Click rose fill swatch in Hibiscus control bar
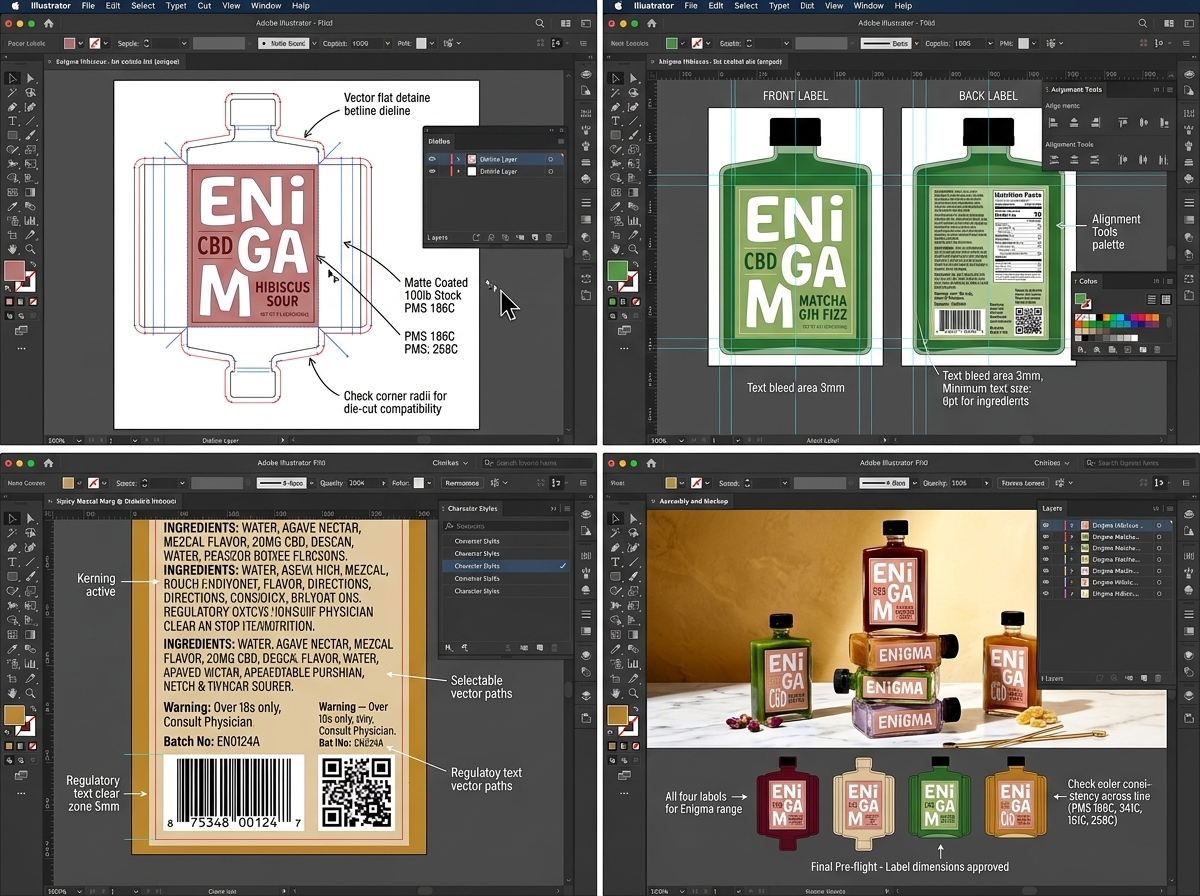 (x=70, y=44)
